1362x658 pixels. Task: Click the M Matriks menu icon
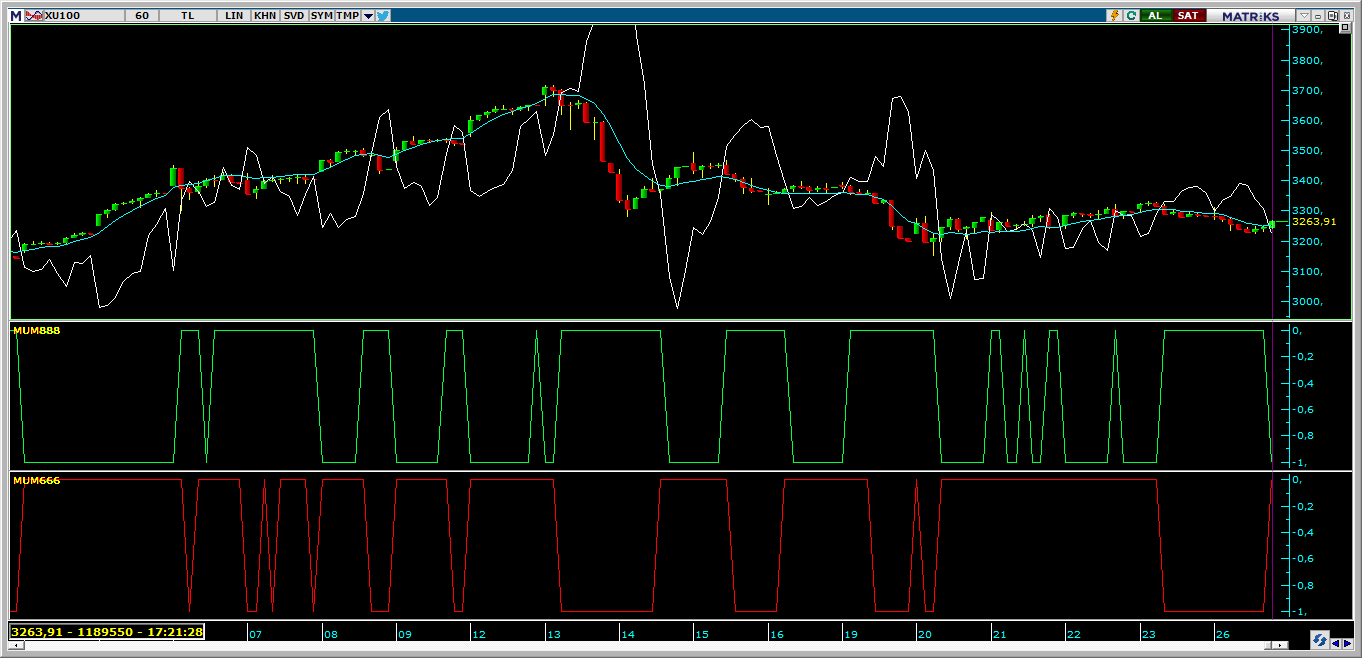tap(15, 16)
